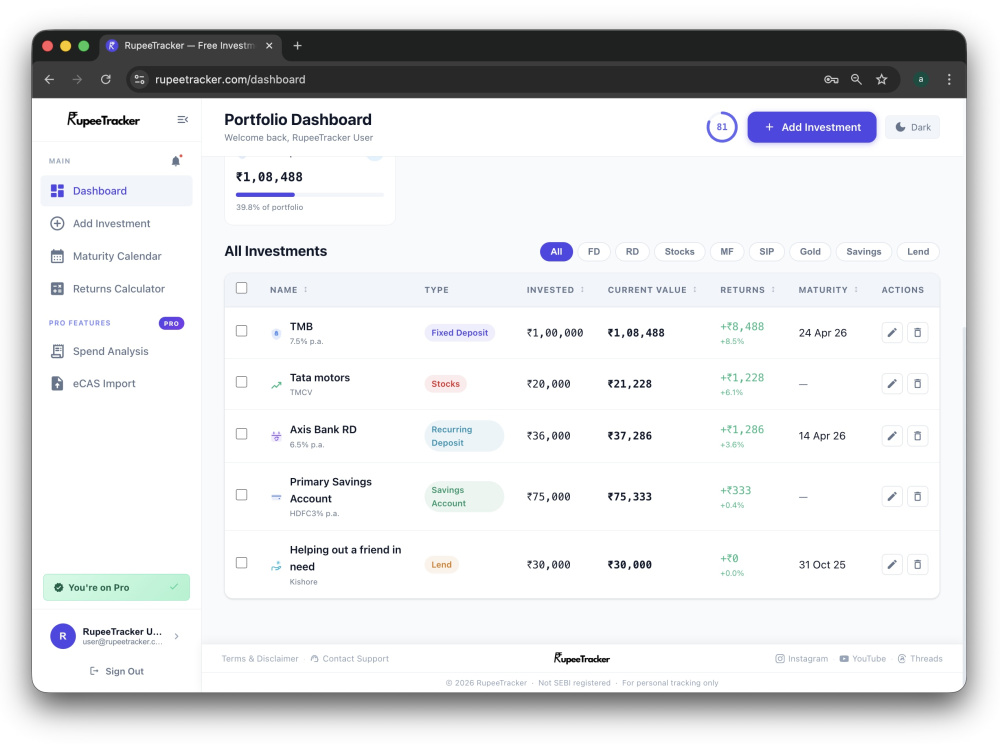This screenshot has width=1000, height=750.
Task: Open the saved passwords key icon
Action: (830, 79)
